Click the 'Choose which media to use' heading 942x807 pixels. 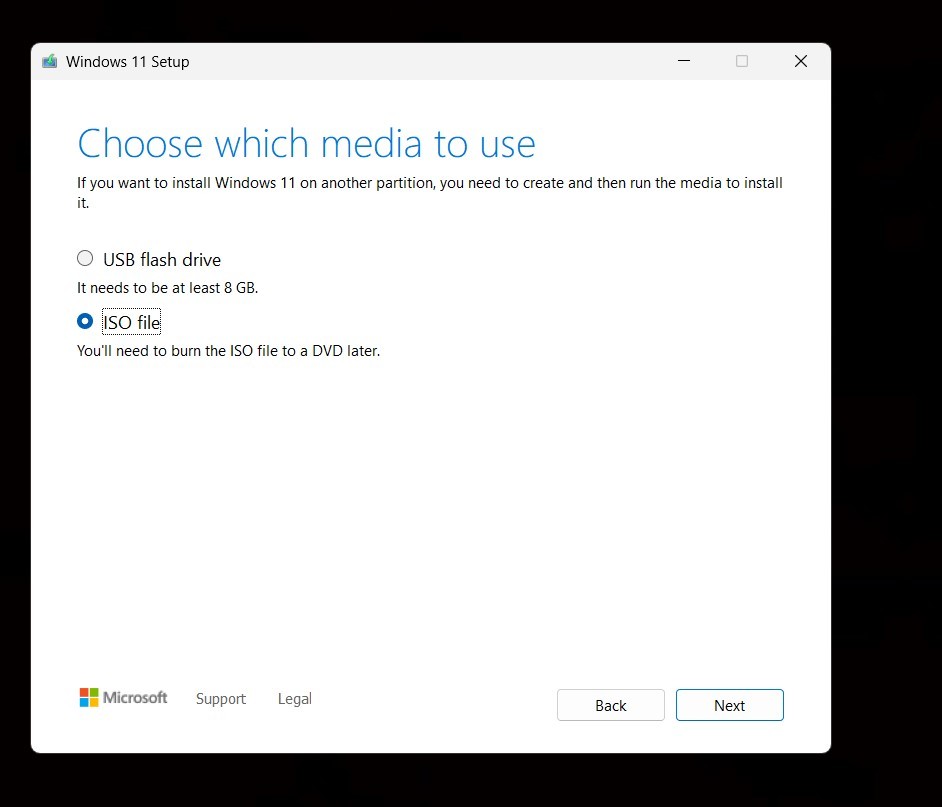click(x=306, y=144)
